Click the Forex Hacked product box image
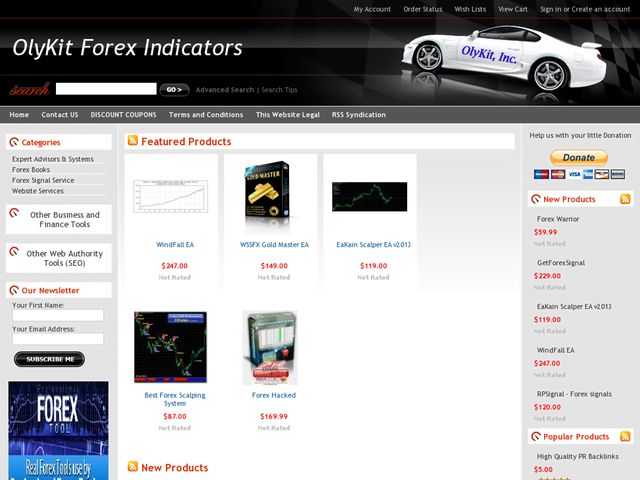Screen dimensions: 640x480 click(x=270, y=348)
